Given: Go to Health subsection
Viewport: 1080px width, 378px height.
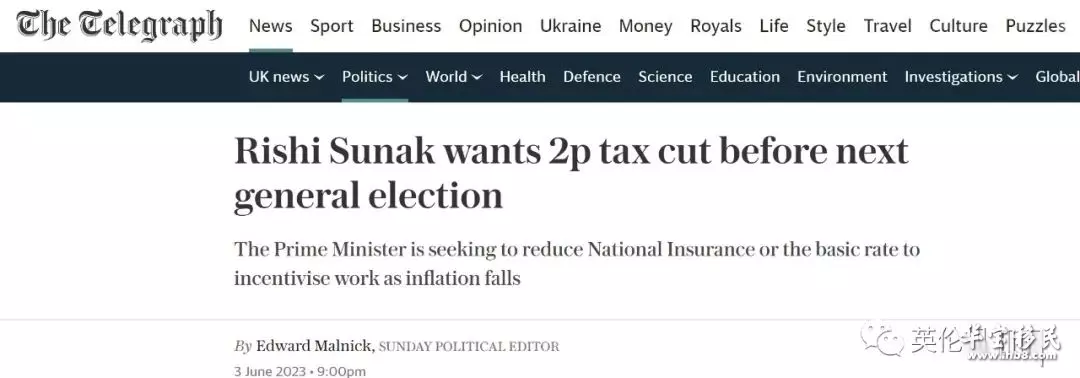Looking at the screenshot, I should click(522, 77).
